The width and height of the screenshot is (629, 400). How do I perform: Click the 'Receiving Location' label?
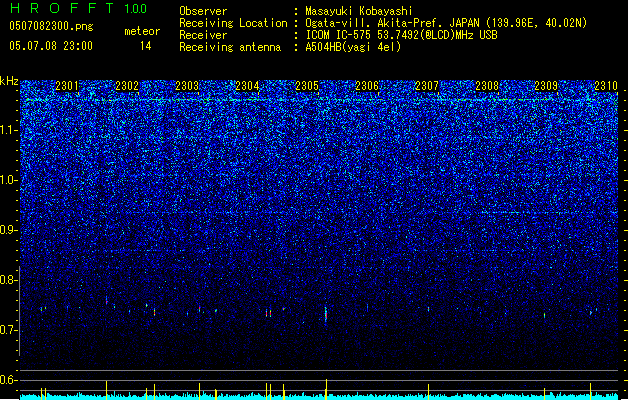click(x=233, y=23)
